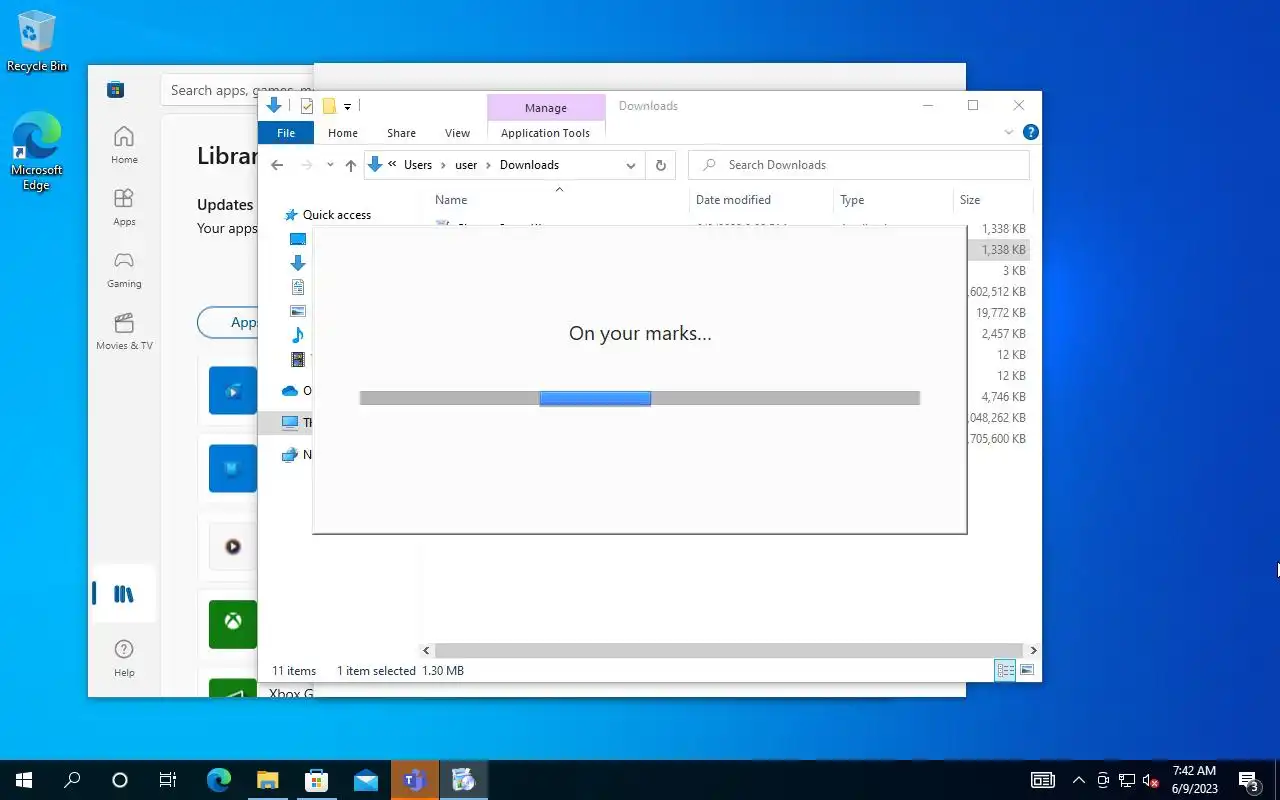This screenshot has height=800, width=1280.
Task: Click Downloads in the address breadcrumb
Action: point(529,165)
